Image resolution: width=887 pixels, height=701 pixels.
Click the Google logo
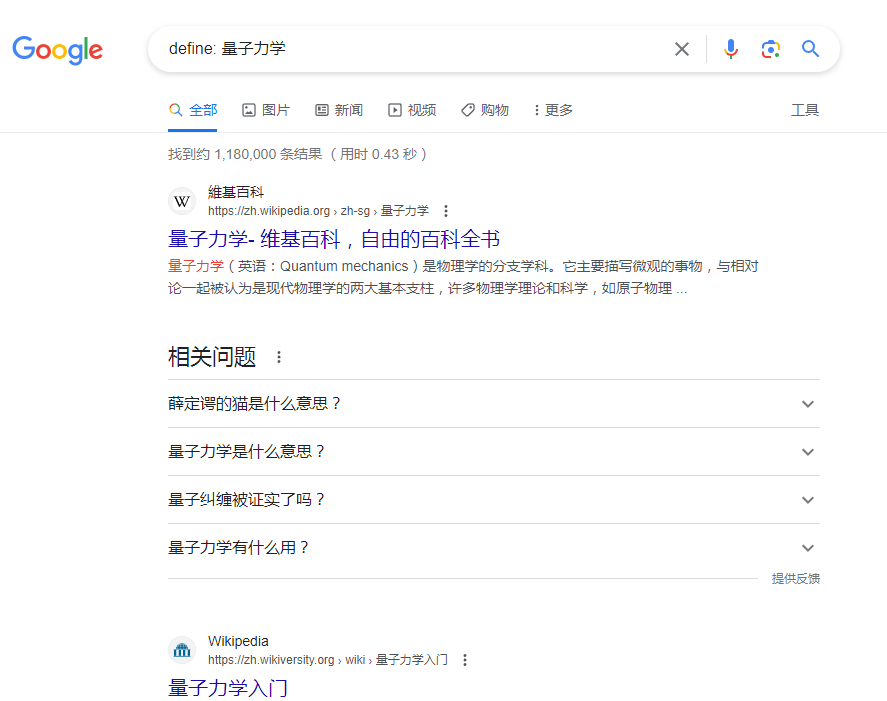click(x=57, y=50)
